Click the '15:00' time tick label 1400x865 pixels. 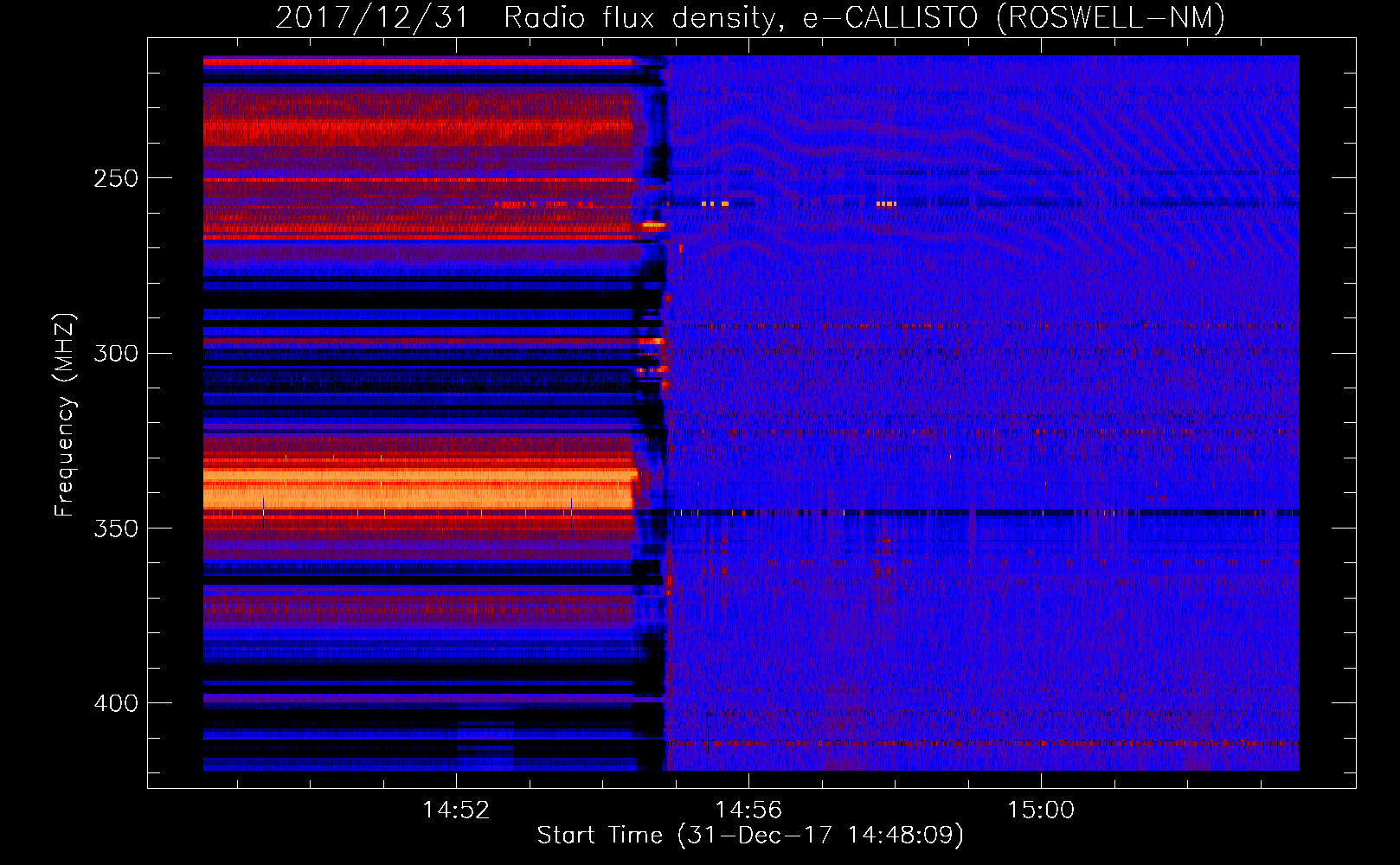point(1041,810)
